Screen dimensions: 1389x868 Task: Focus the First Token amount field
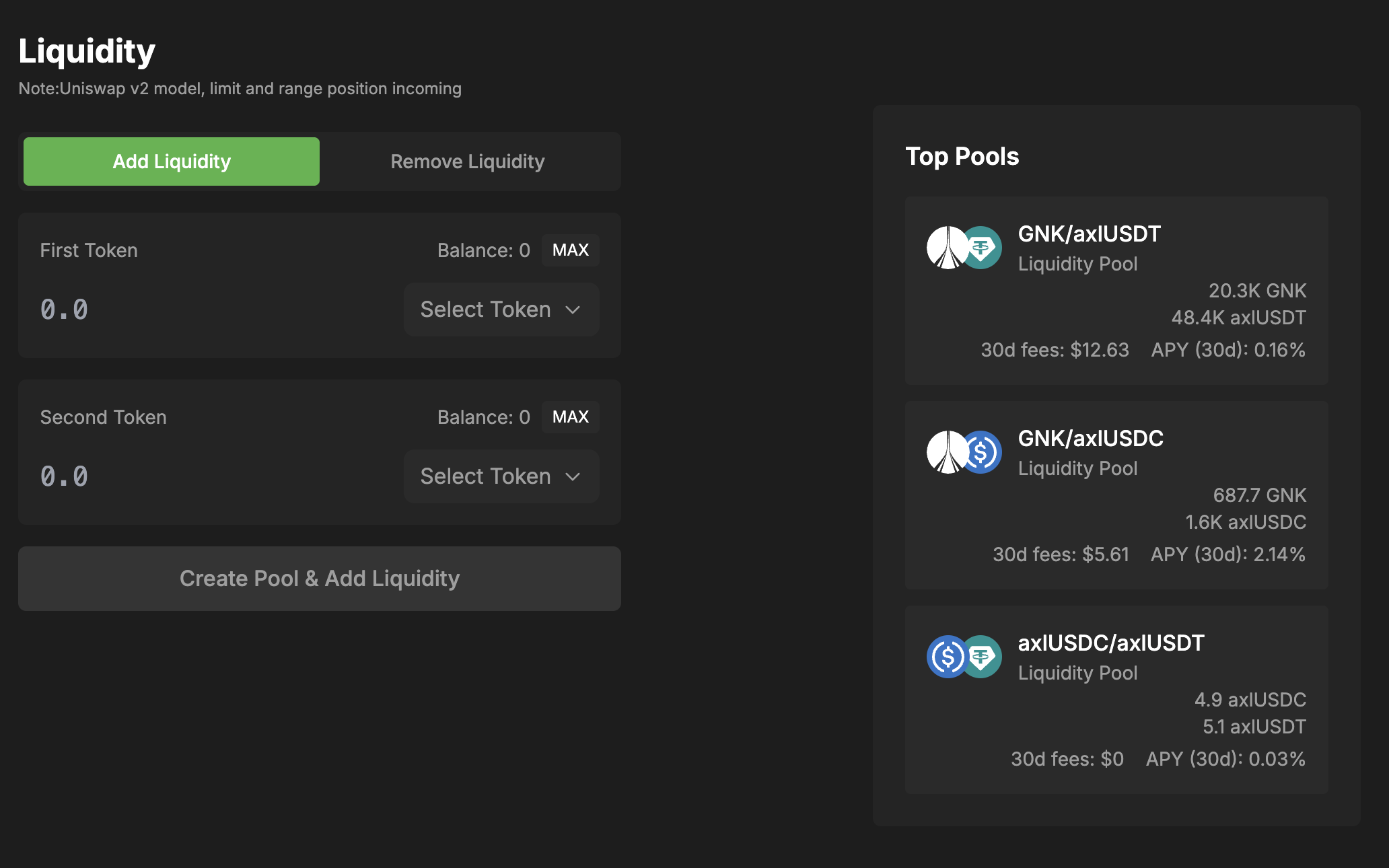click(x=202, y=310)
